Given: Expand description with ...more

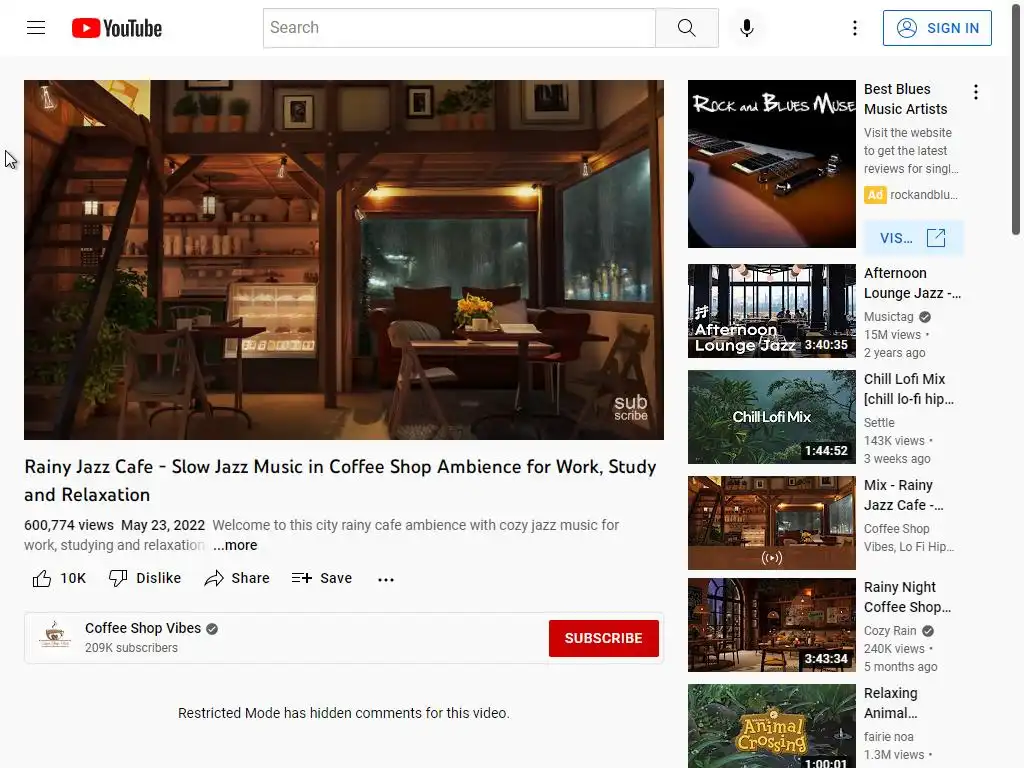Looking at the screenshot, I should coord(235,545).
